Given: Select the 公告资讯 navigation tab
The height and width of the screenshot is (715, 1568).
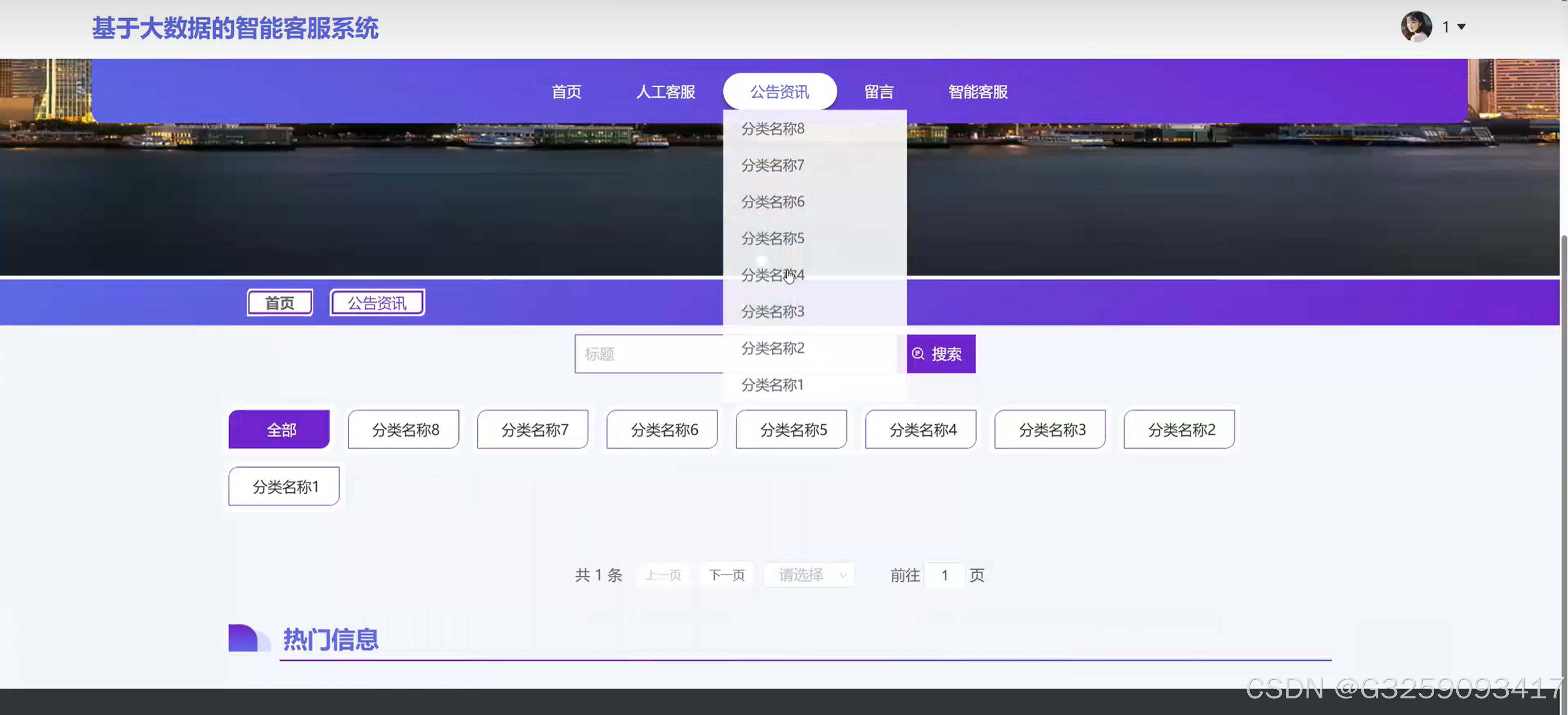Looking at the screenshot, I should pos(779,92).
